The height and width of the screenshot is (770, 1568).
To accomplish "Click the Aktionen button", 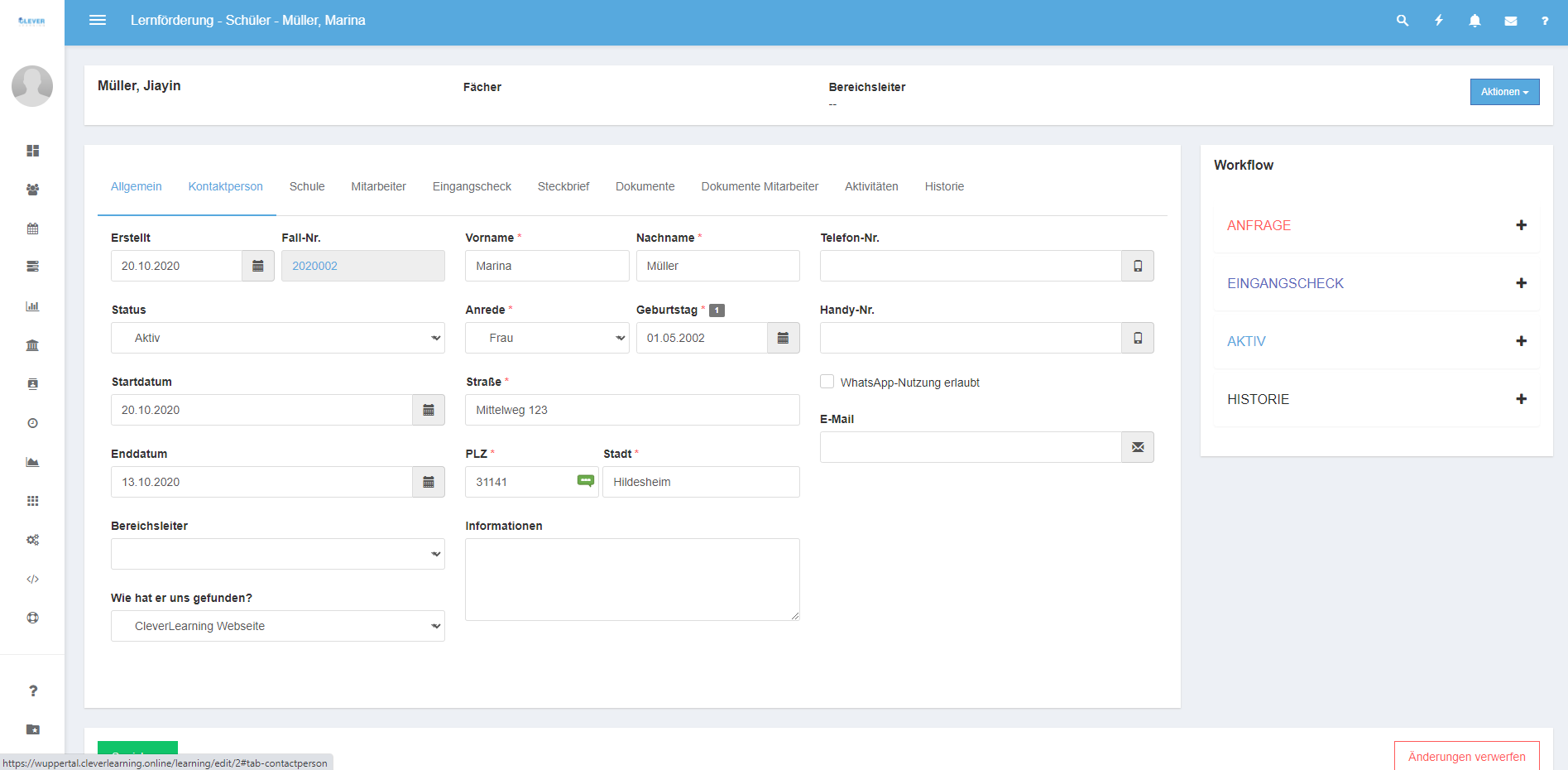I will pos(1504,92).
